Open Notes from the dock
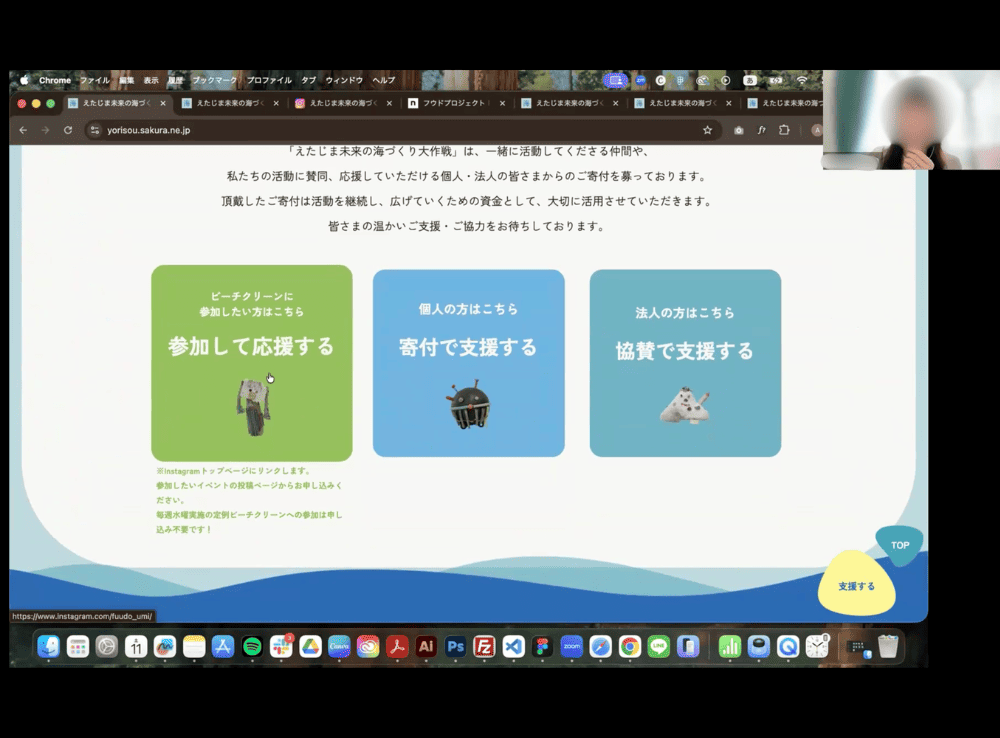Viewport: 1000px width, 738px height. 194,647
